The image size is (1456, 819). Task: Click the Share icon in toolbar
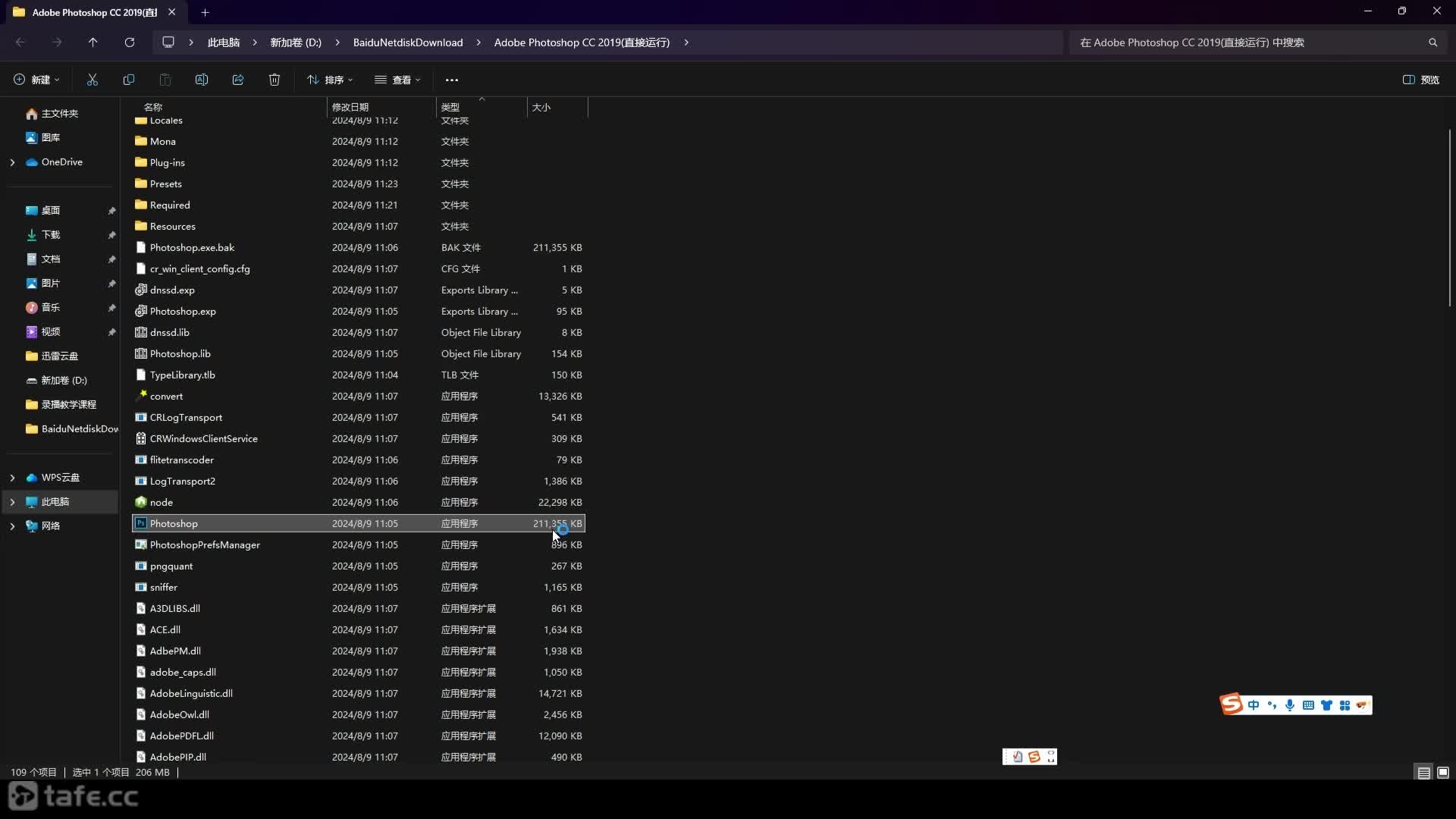click(x=238, y=80)
